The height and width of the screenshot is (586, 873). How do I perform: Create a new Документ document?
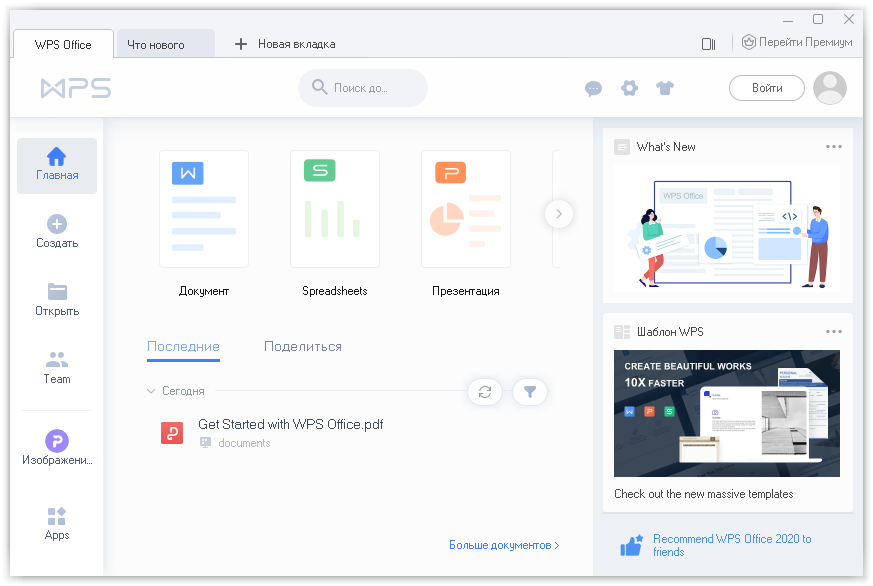click(203, 208)
